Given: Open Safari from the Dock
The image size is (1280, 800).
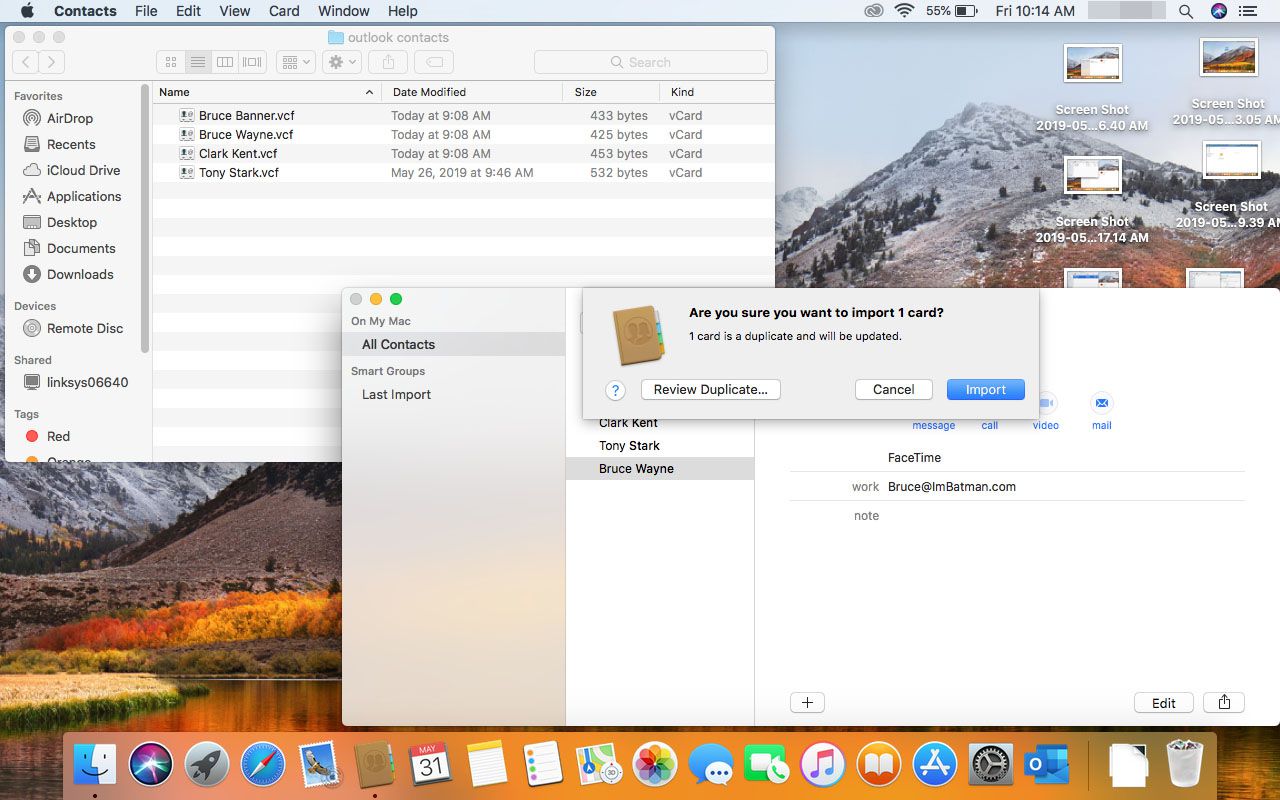Looking at the screenshot, I should 263,765.
